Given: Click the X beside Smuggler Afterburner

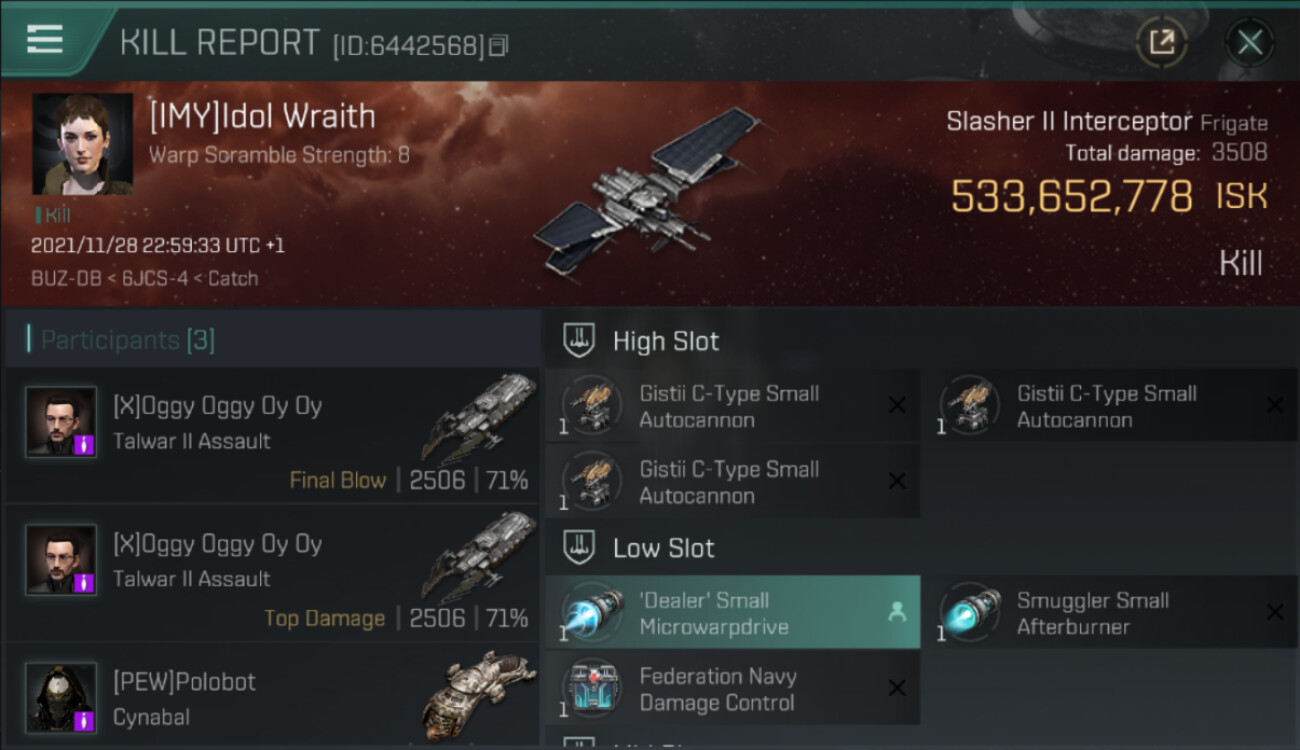Looking at the screenshot, I should point(1274,612).
